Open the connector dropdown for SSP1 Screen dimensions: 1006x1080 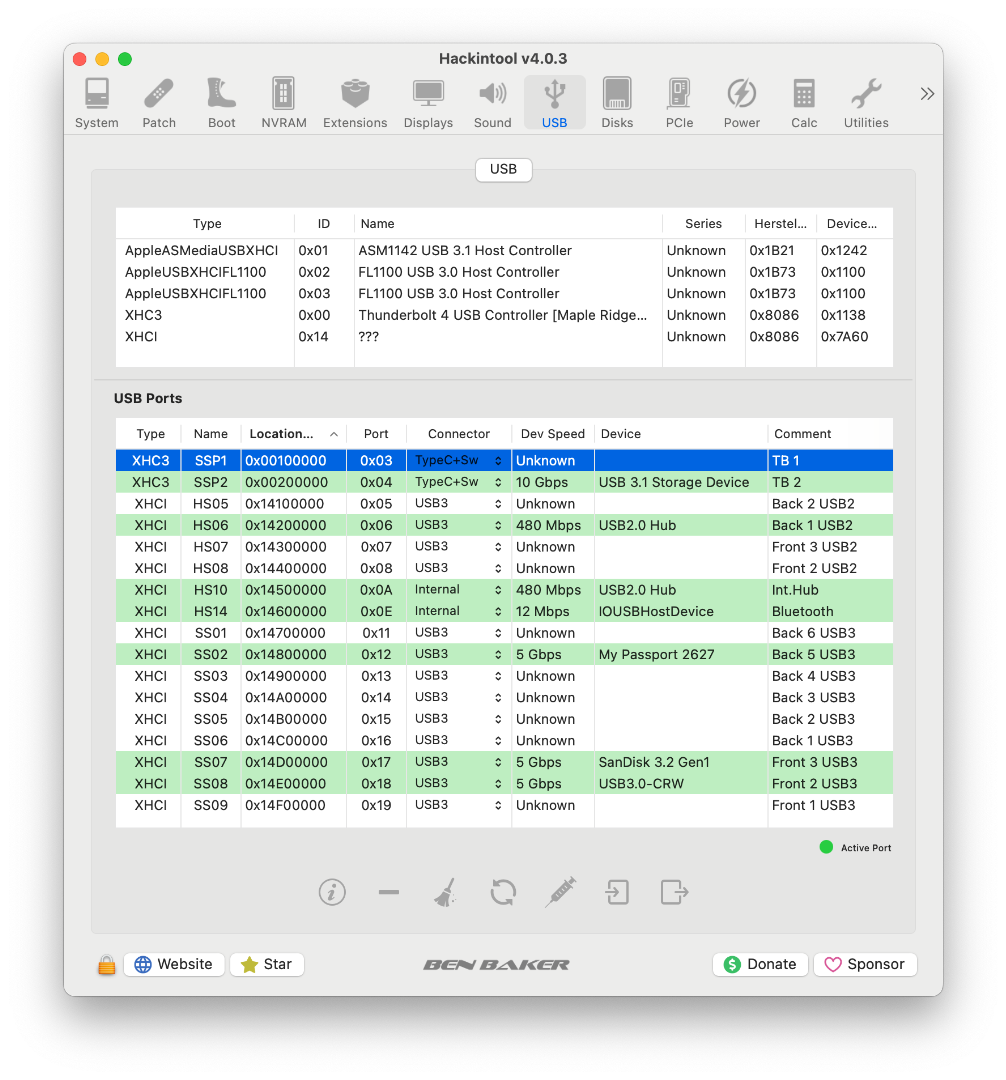pos(459,460)
